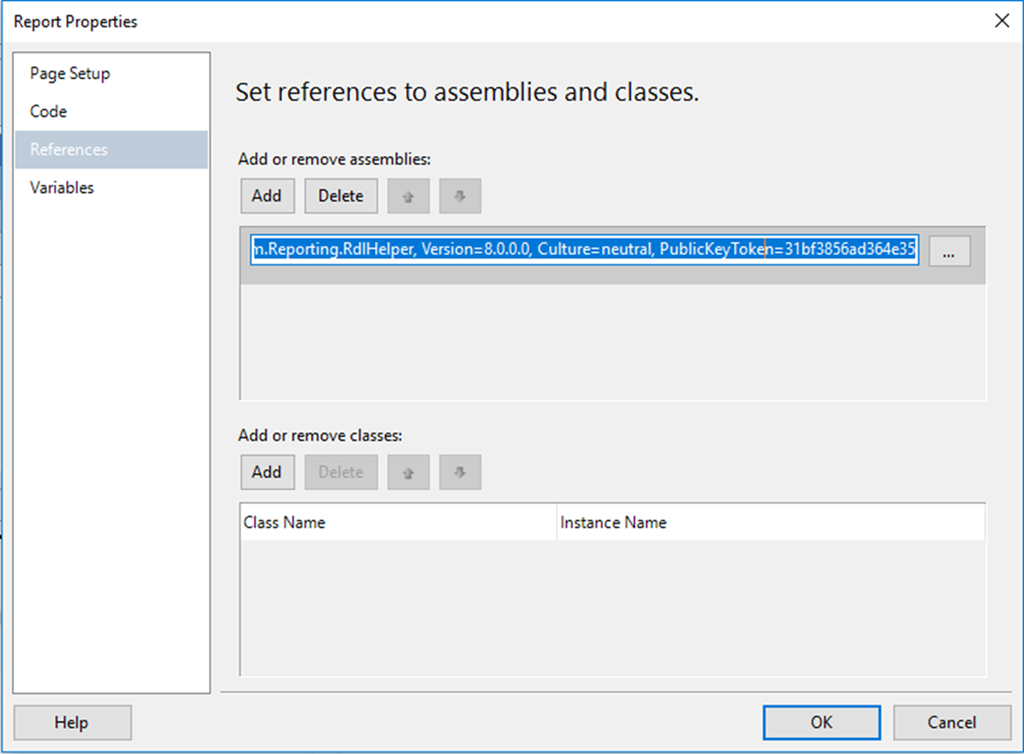
Task: Add a new assembly reference
Action: pos(267,196)
